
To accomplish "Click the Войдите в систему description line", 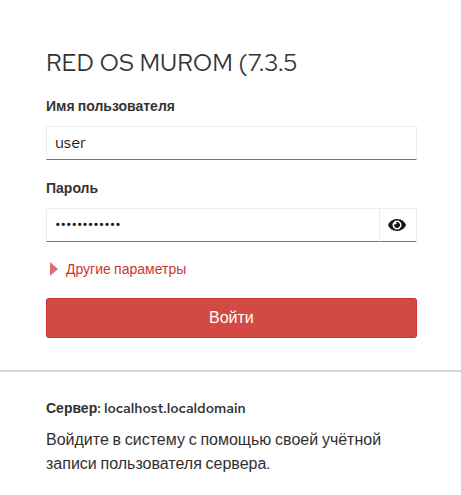I will coord(213,439).
